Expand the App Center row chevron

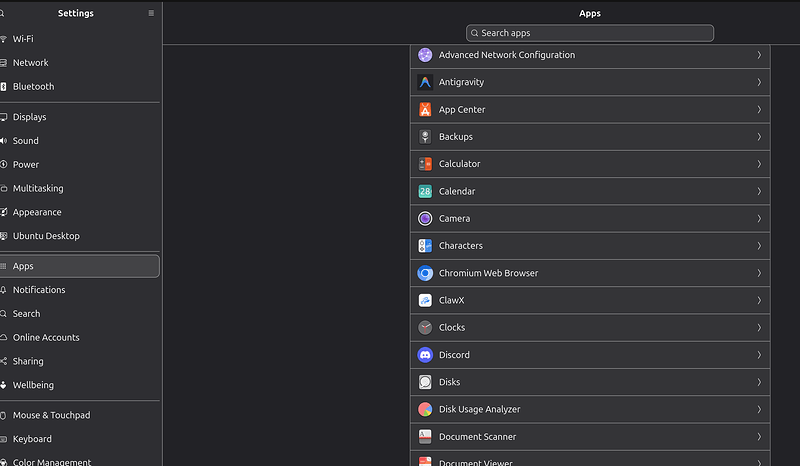coord(759,109)
